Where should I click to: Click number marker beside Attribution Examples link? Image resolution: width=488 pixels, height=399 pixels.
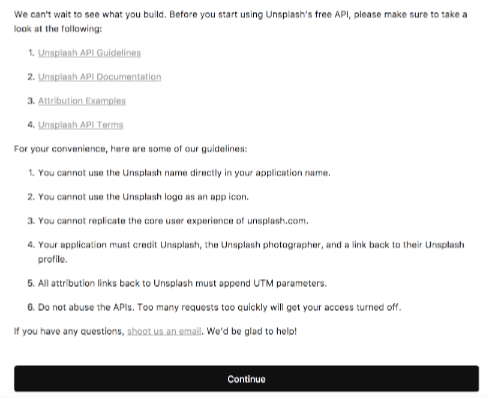(31, 101)
